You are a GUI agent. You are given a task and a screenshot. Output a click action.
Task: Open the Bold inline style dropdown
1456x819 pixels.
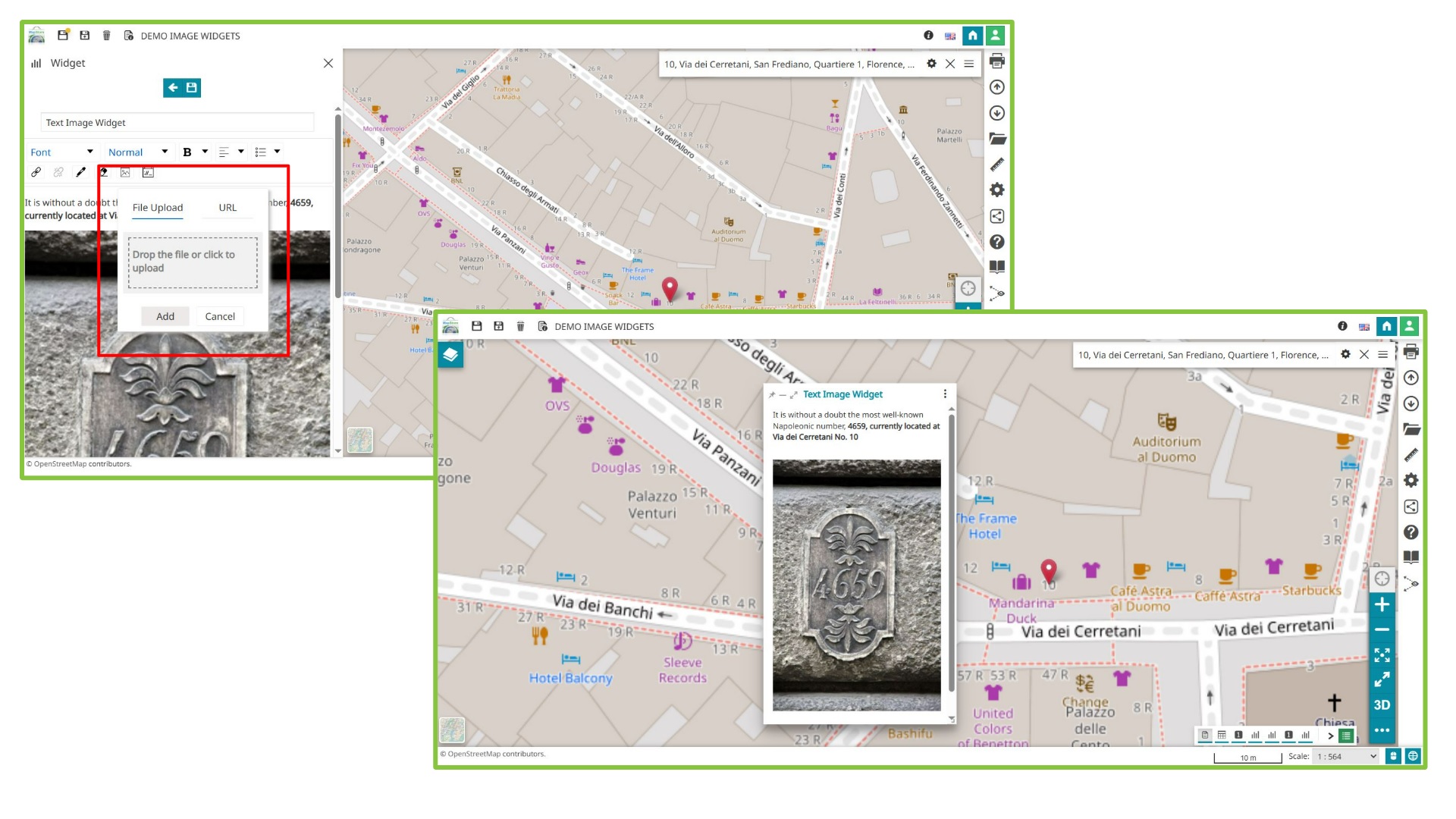195,152
